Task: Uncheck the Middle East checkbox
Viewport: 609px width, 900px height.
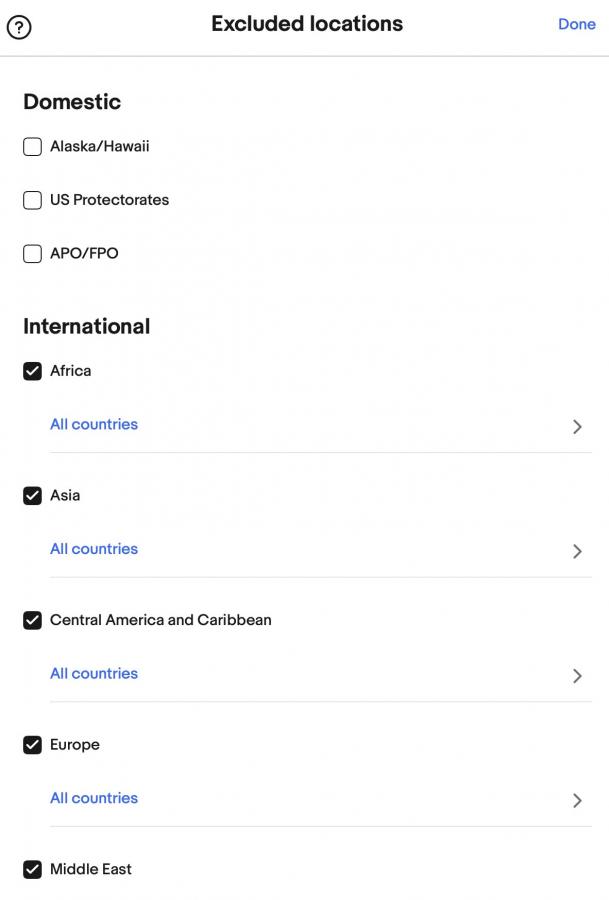Action: [x=32, y=870]
